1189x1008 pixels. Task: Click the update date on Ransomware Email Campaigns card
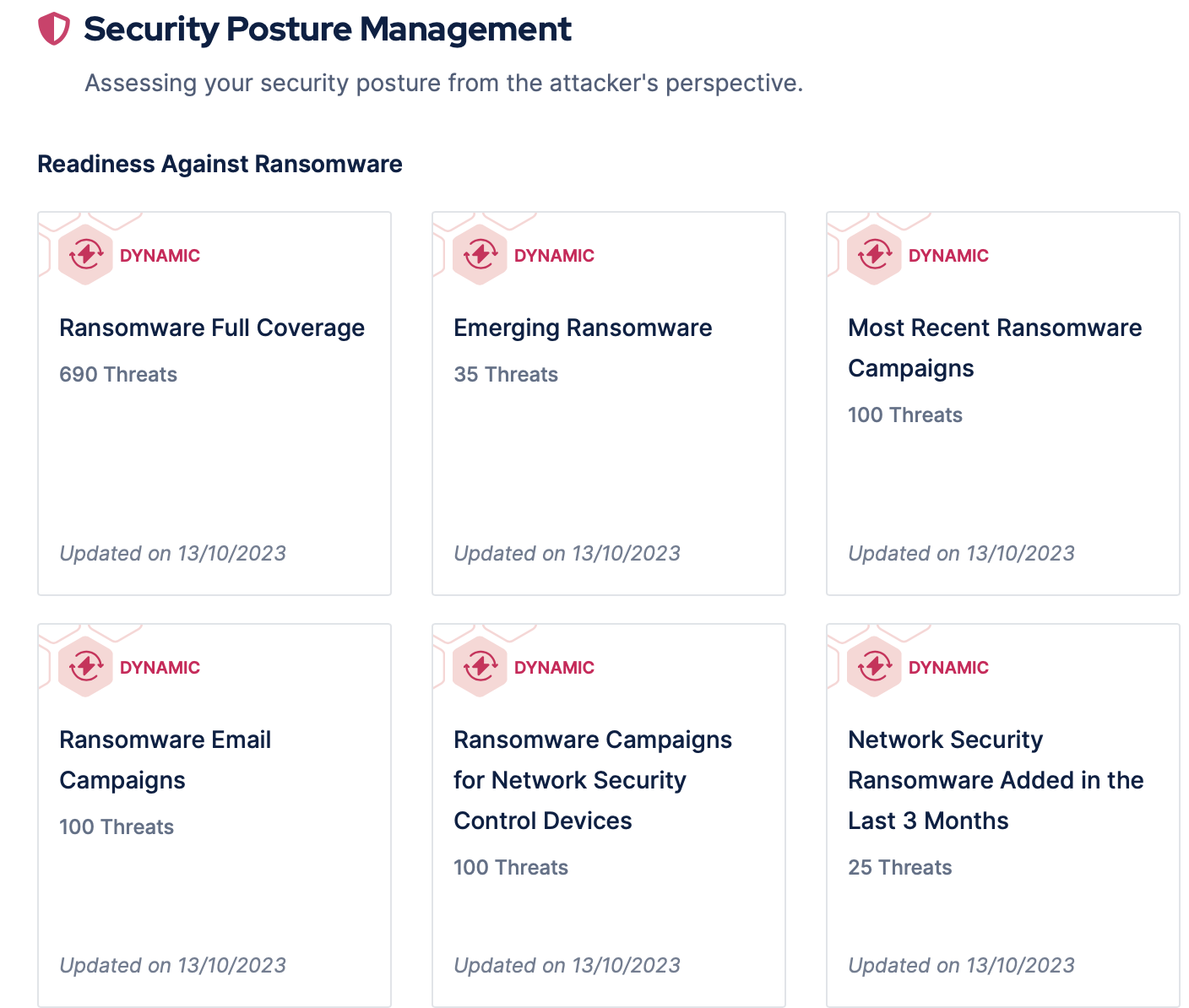pyautogui.click(x=172, y=965)
